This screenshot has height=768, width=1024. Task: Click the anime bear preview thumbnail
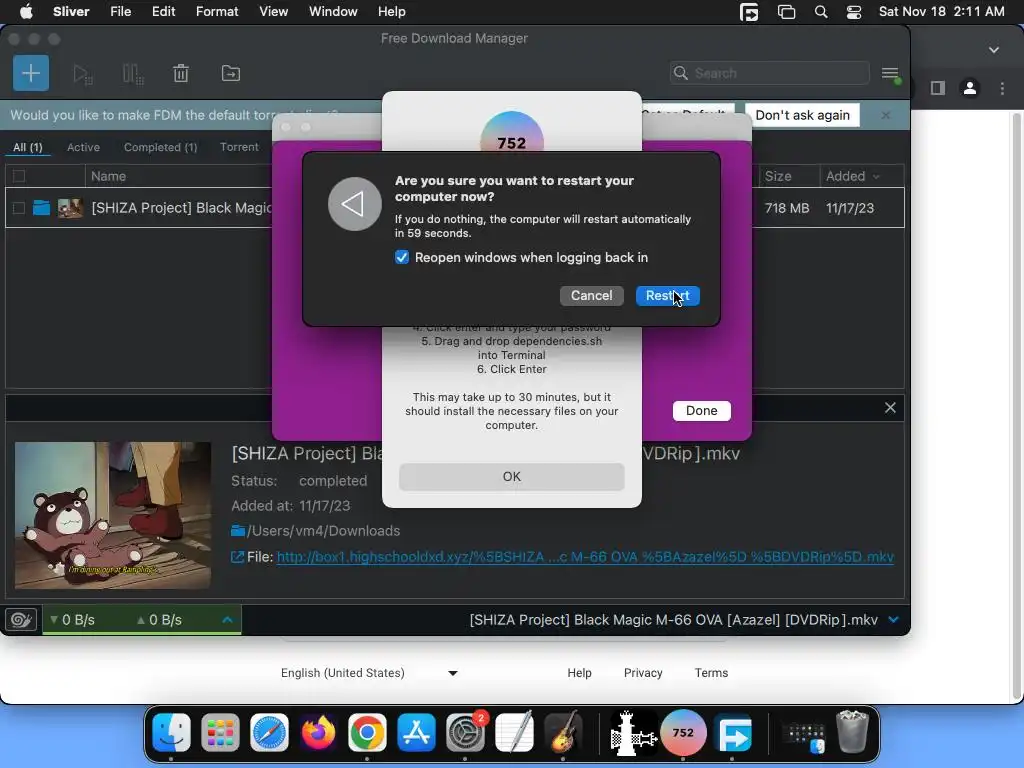113,515
